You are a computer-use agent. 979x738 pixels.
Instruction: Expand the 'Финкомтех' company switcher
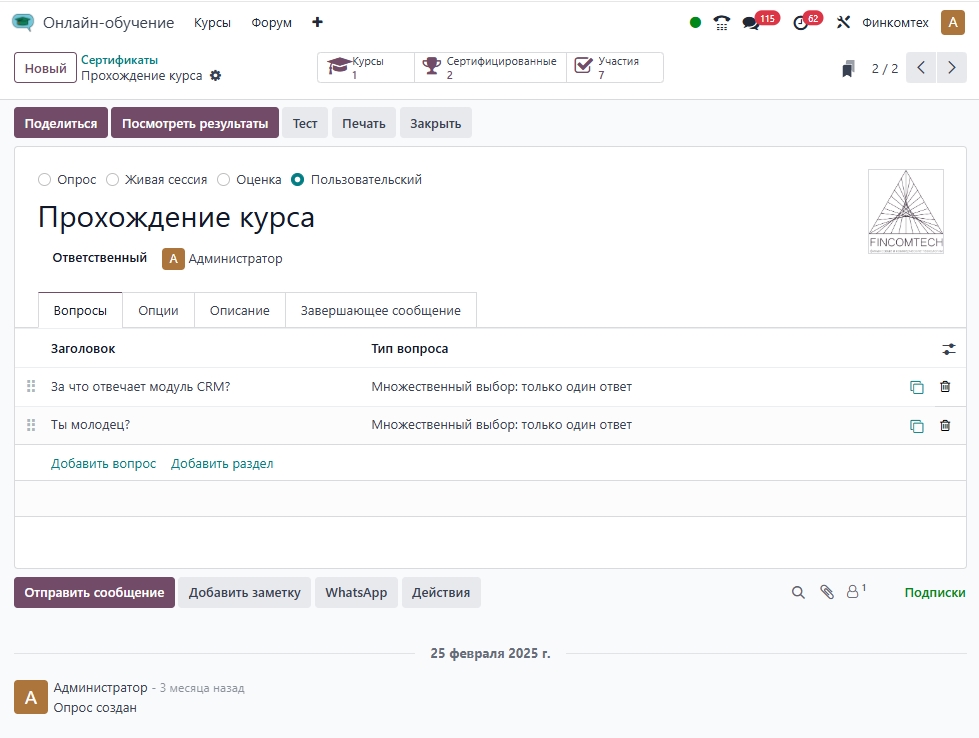click(x=895, y=23)
